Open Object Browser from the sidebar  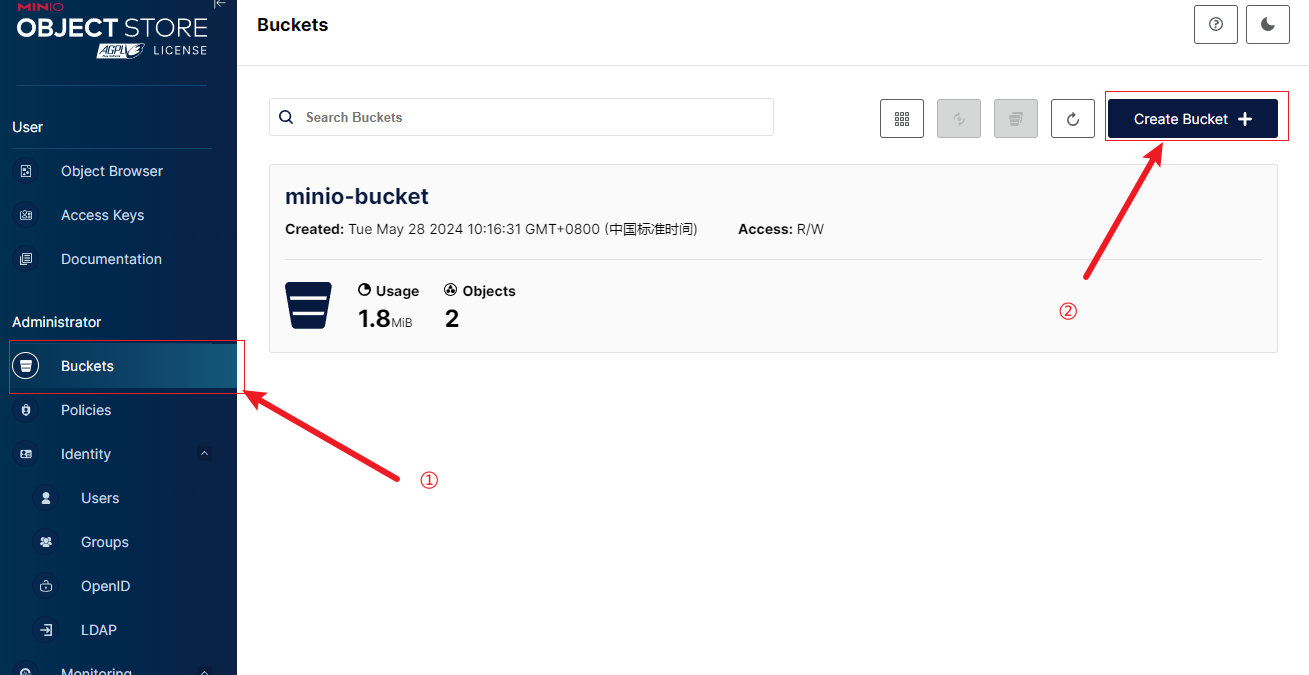tap(112, 171)
